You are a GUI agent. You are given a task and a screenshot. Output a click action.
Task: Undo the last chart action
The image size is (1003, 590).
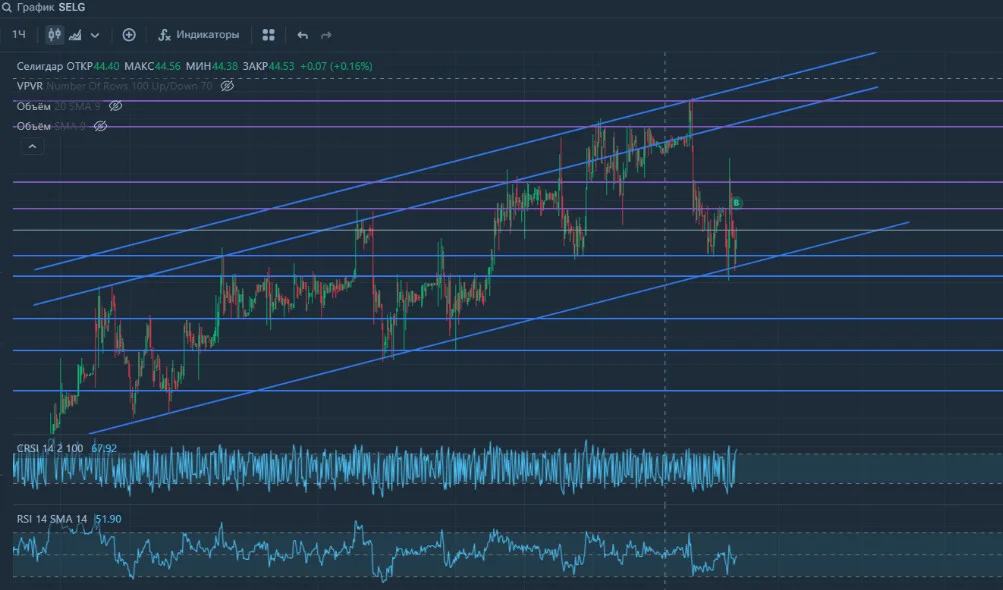pos(303,35)
